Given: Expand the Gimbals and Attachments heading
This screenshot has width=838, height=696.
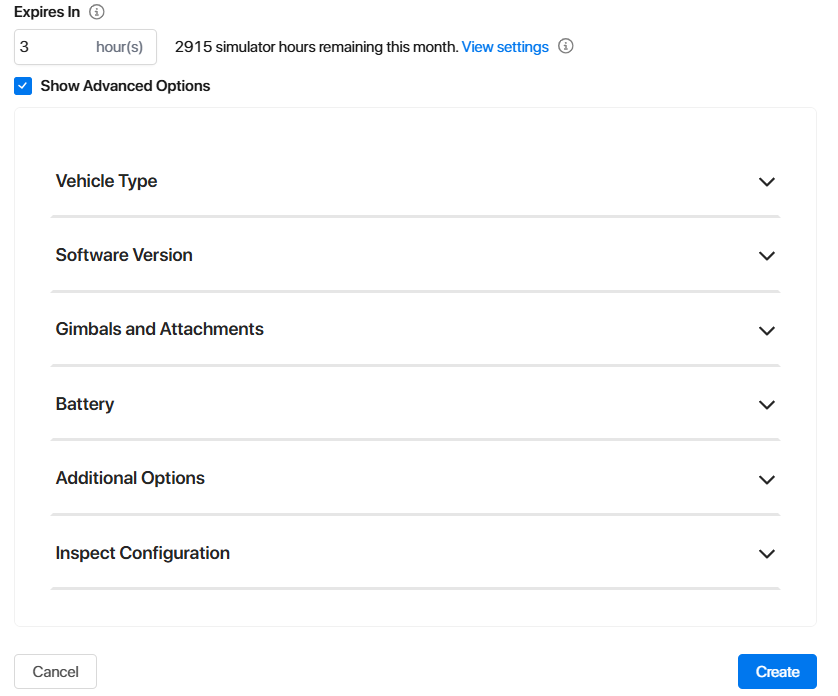Looking at the screenshot, I should click(x=160, y=329).
